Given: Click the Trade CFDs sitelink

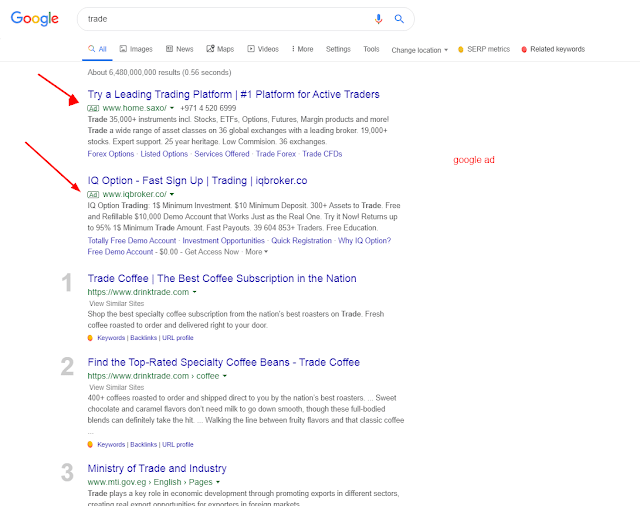Looking at the screenshot, I should (322, 154).
